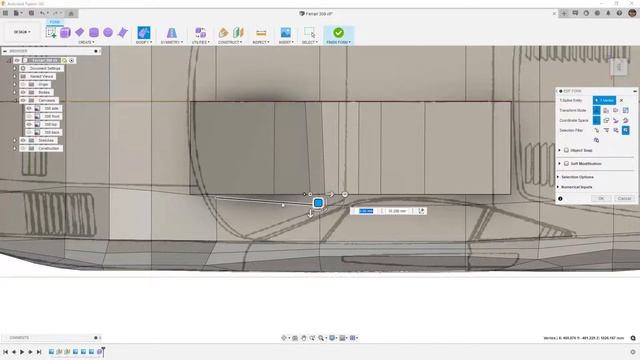The height and width of the screenshot is (360, 640).
Task: Click the timeline end marker handle
Action: point(103,351)
